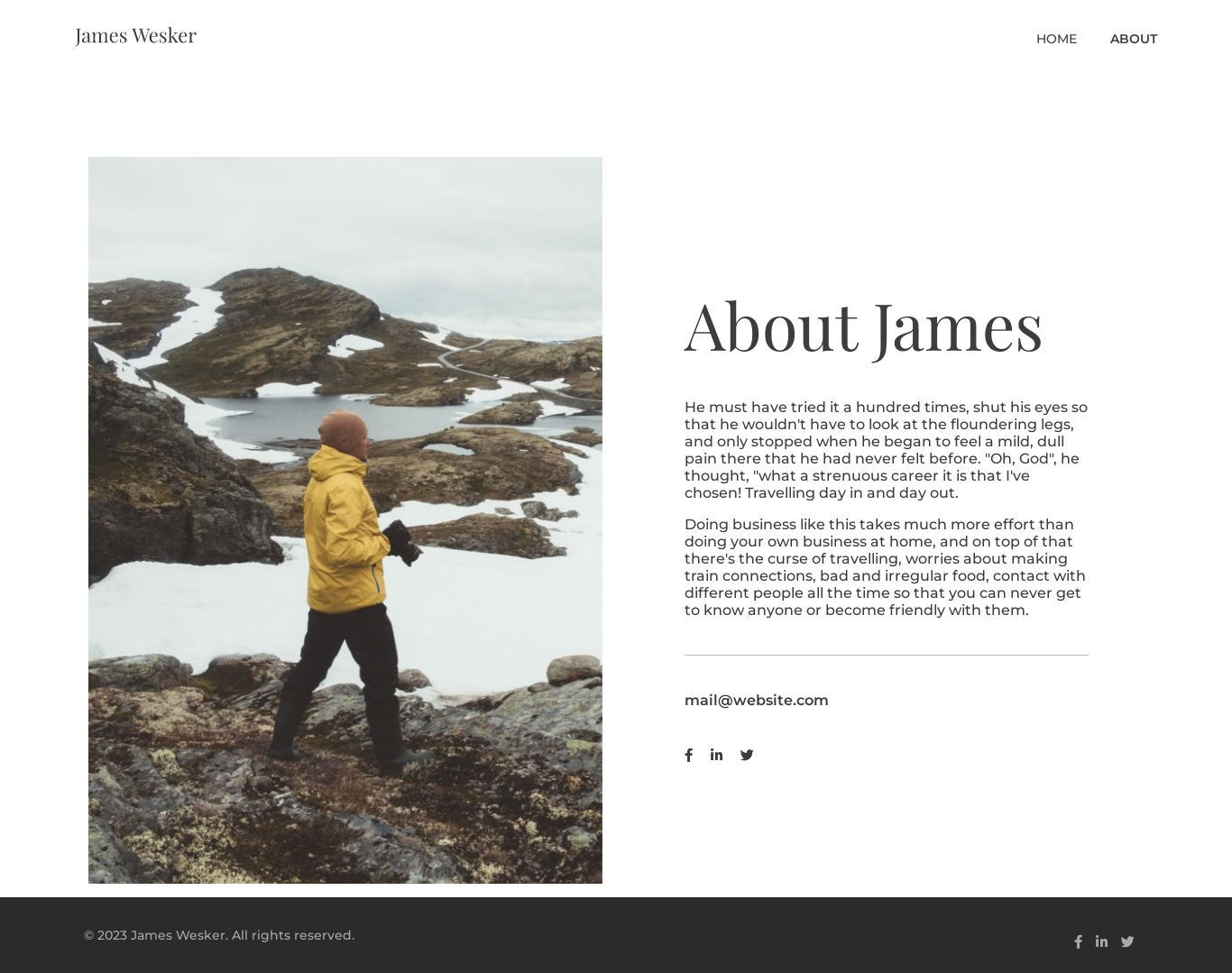
Task: Click the paragraph starting "Doing business like this"
Action: [886, 567]
